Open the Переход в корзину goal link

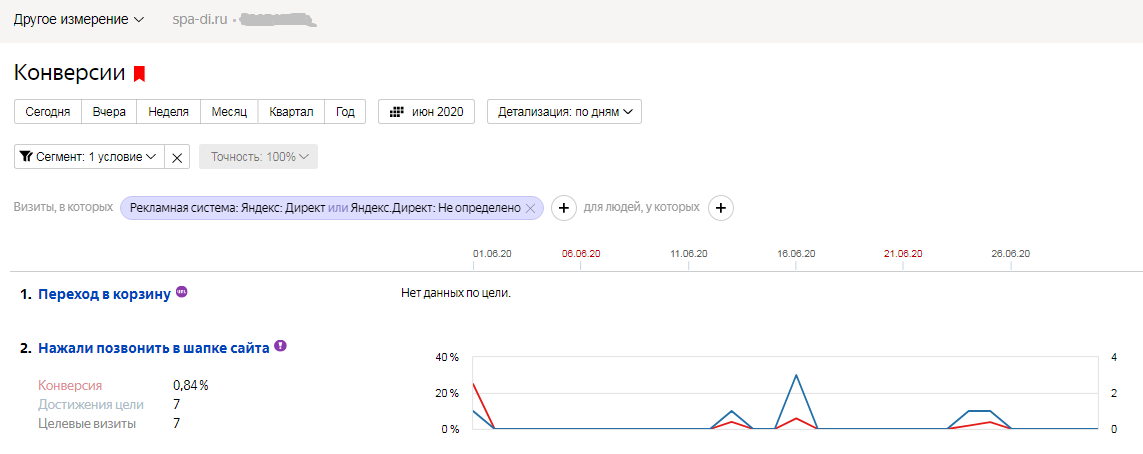pos(104,294)
